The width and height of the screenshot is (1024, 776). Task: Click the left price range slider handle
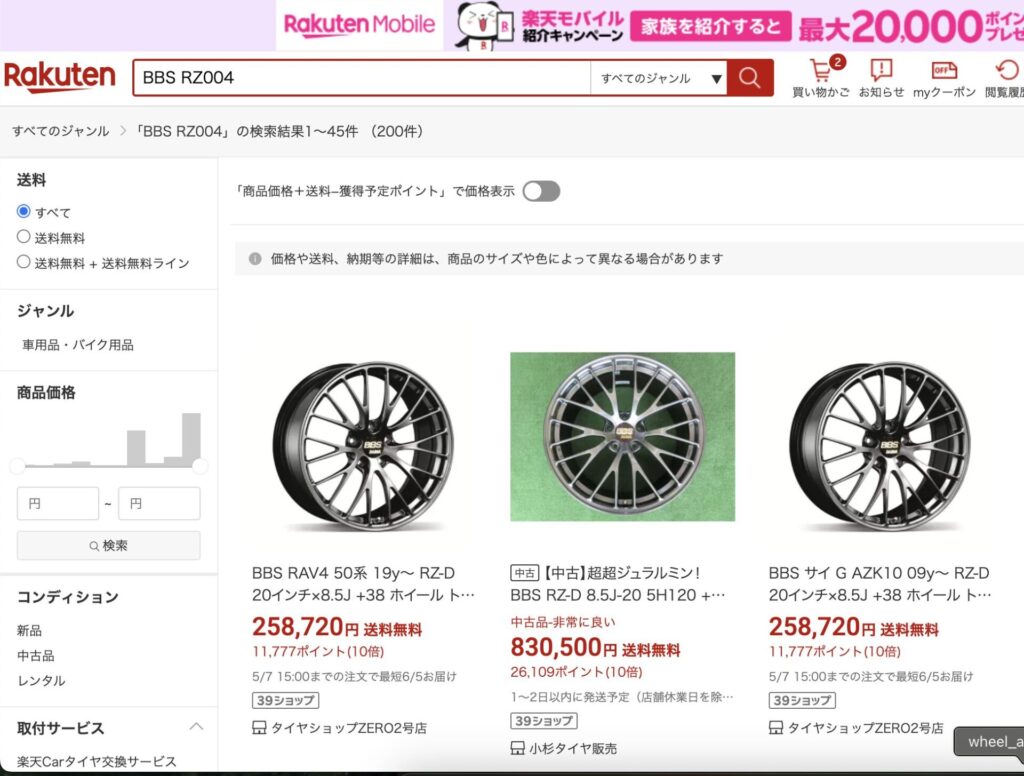click(x=18, y=466)
